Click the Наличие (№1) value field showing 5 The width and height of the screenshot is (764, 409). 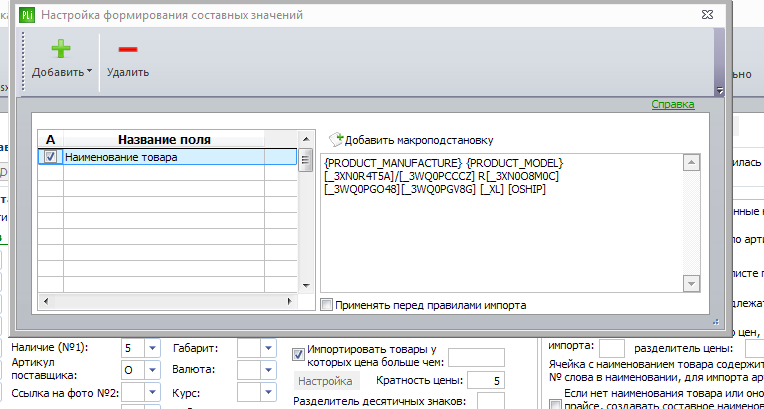coord(134,348)
